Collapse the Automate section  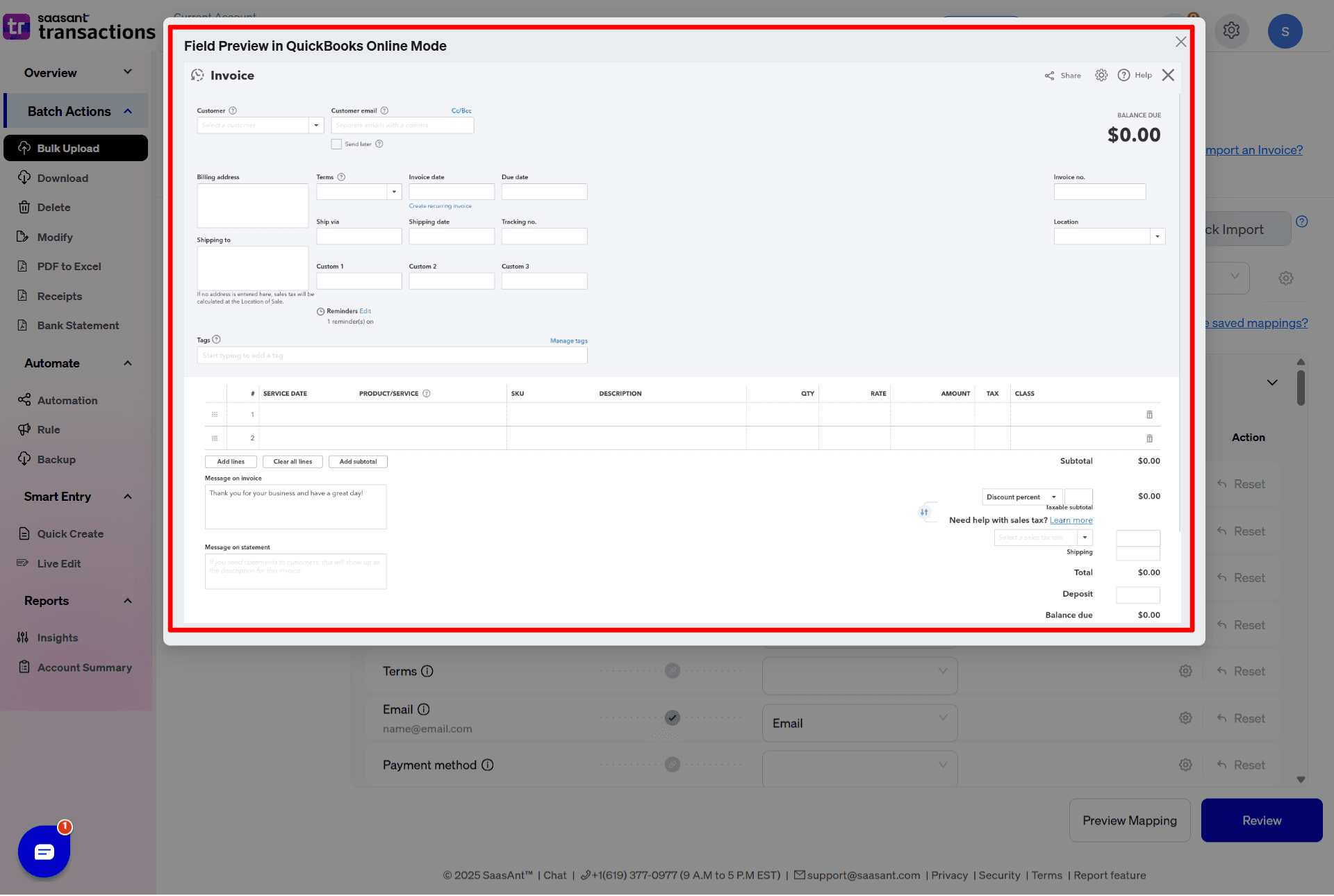tap(128, 363)
